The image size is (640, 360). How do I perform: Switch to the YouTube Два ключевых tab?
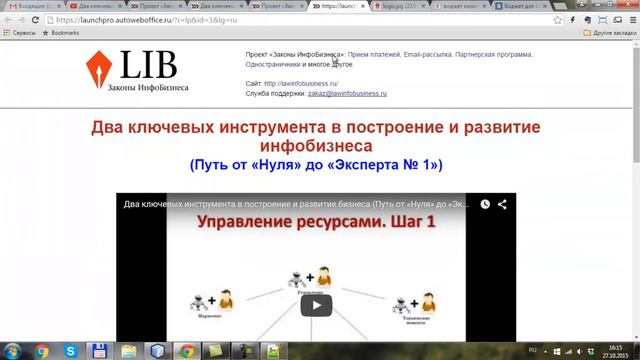click(x=93, y=6)
